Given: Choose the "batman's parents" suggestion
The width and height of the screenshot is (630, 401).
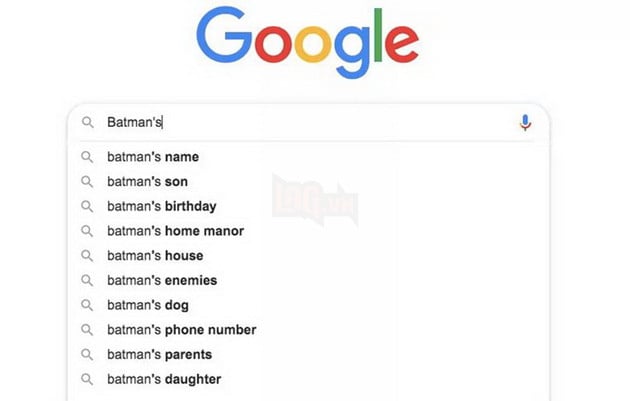Looking at the screenshot, I should click(x=159, y=355).
